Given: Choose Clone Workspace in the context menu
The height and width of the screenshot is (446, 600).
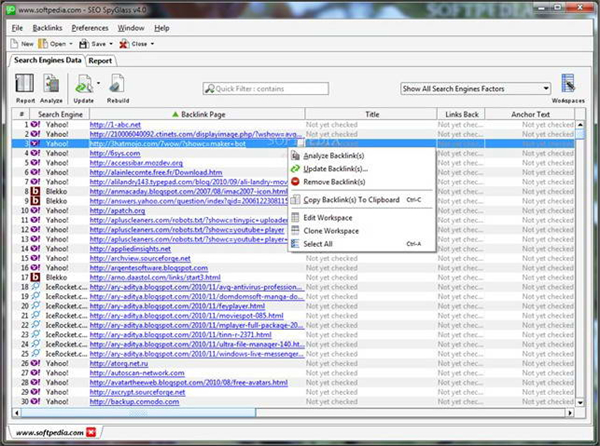Looking at the screenshot, I should pos(333,230).
